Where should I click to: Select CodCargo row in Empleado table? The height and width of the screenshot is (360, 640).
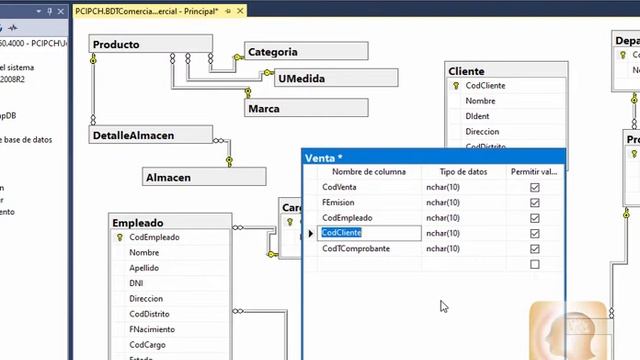pos(170,345)
